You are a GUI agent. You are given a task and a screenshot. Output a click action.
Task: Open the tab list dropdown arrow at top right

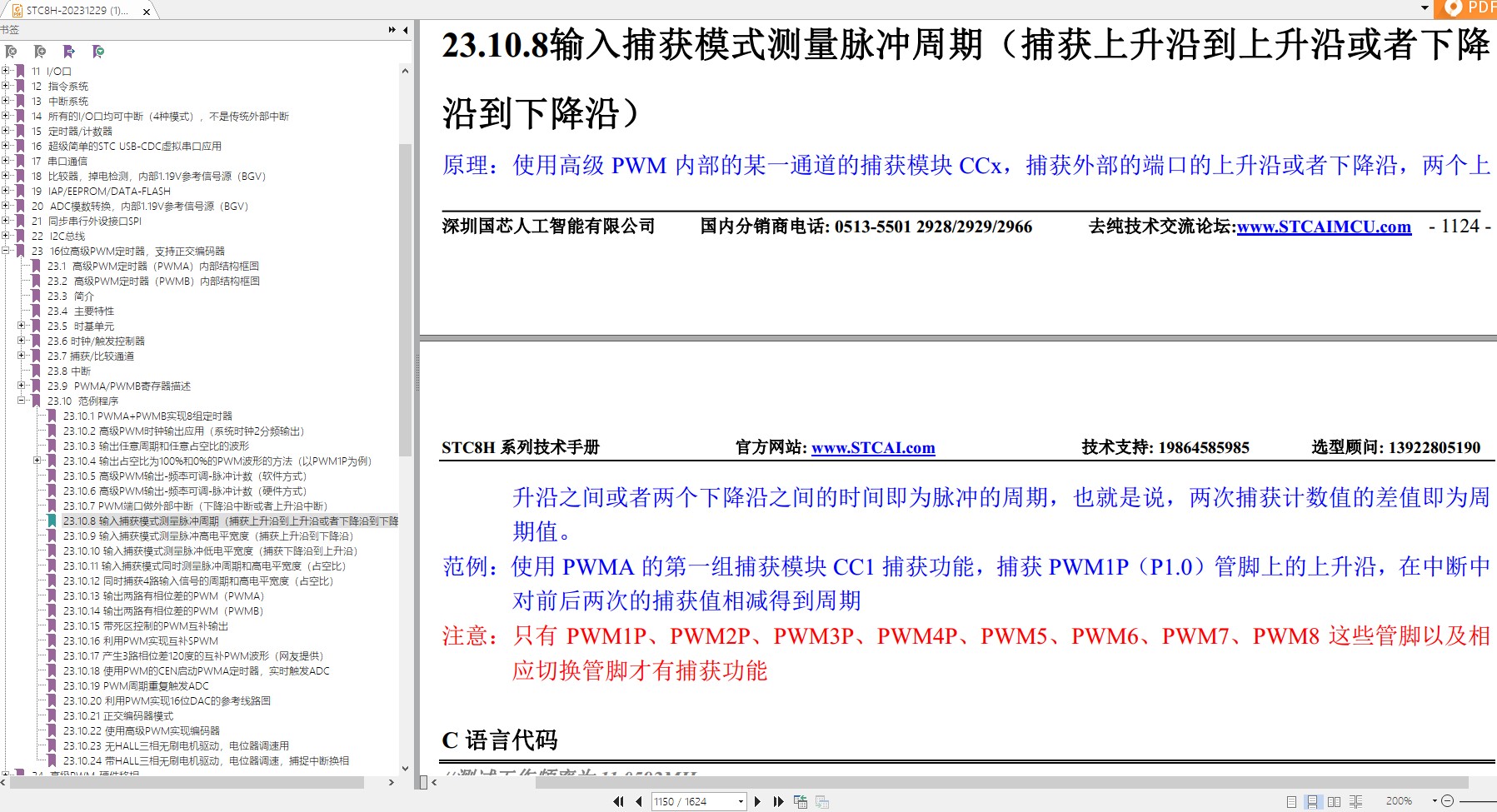(1425, 7)
